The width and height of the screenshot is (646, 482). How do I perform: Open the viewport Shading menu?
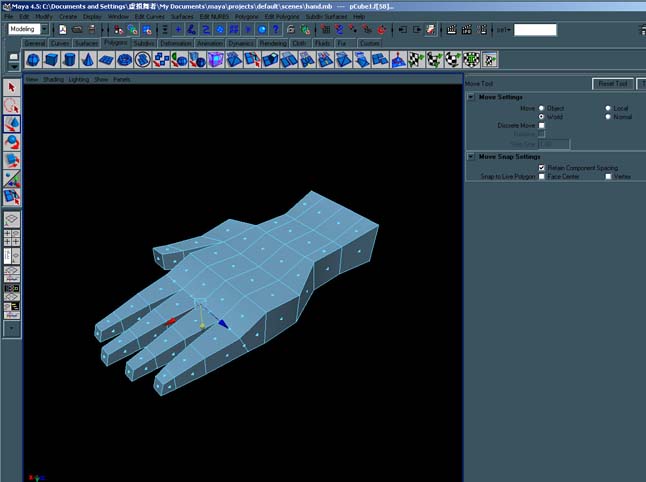[x=53, y=79]
